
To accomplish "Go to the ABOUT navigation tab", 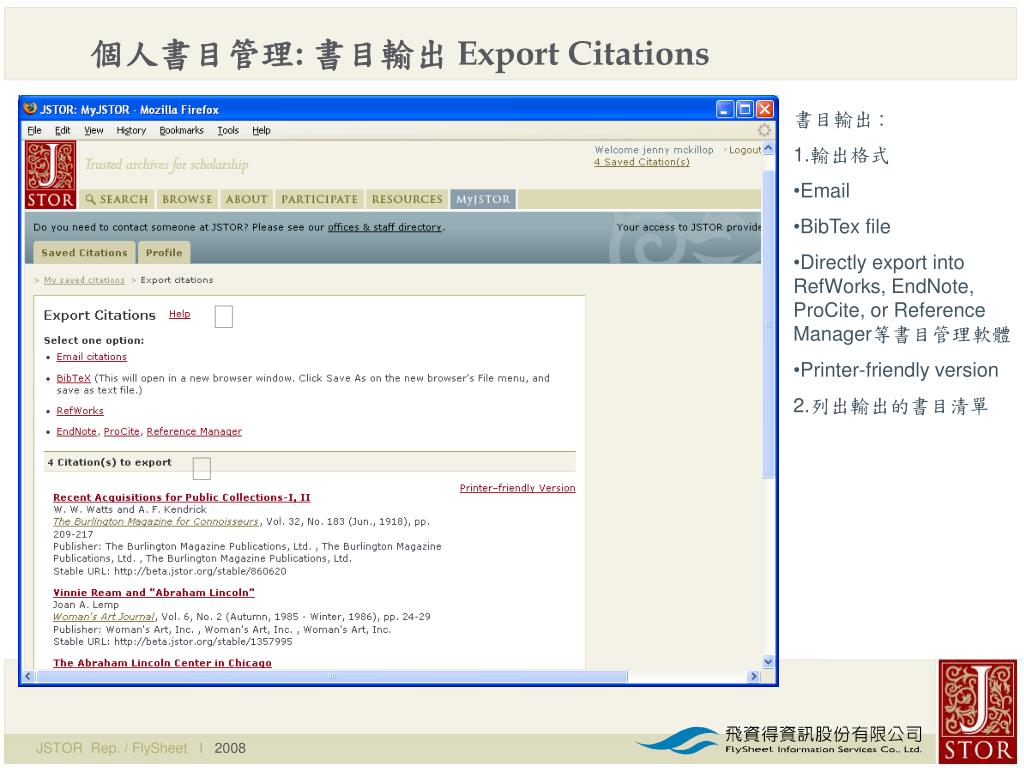I will pos(246,199).
